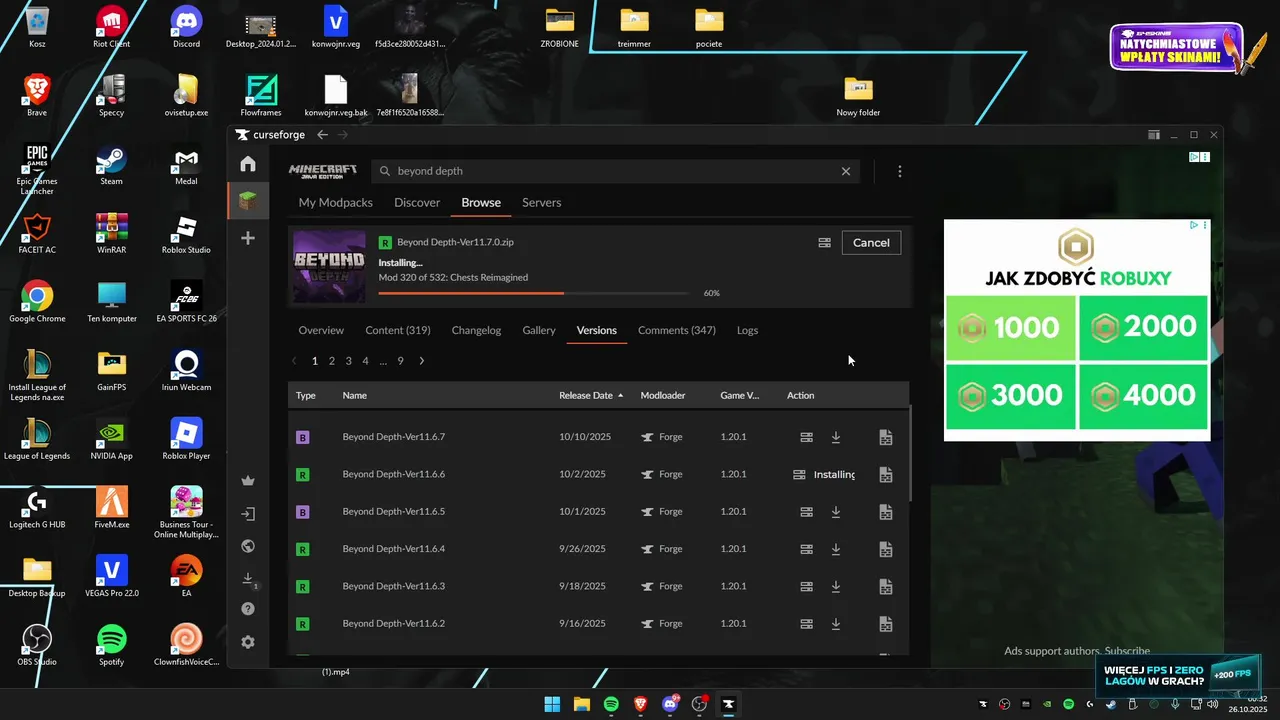Open the help question mark icon

coord(248,609)
